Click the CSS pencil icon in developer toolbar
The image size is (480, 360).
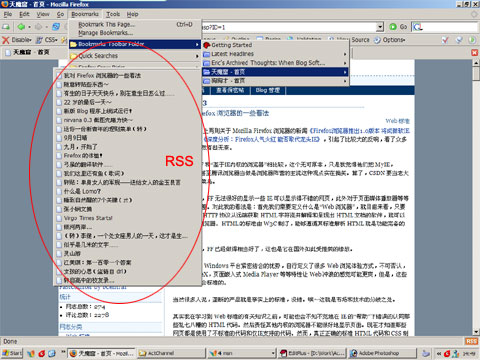(39, 40)
